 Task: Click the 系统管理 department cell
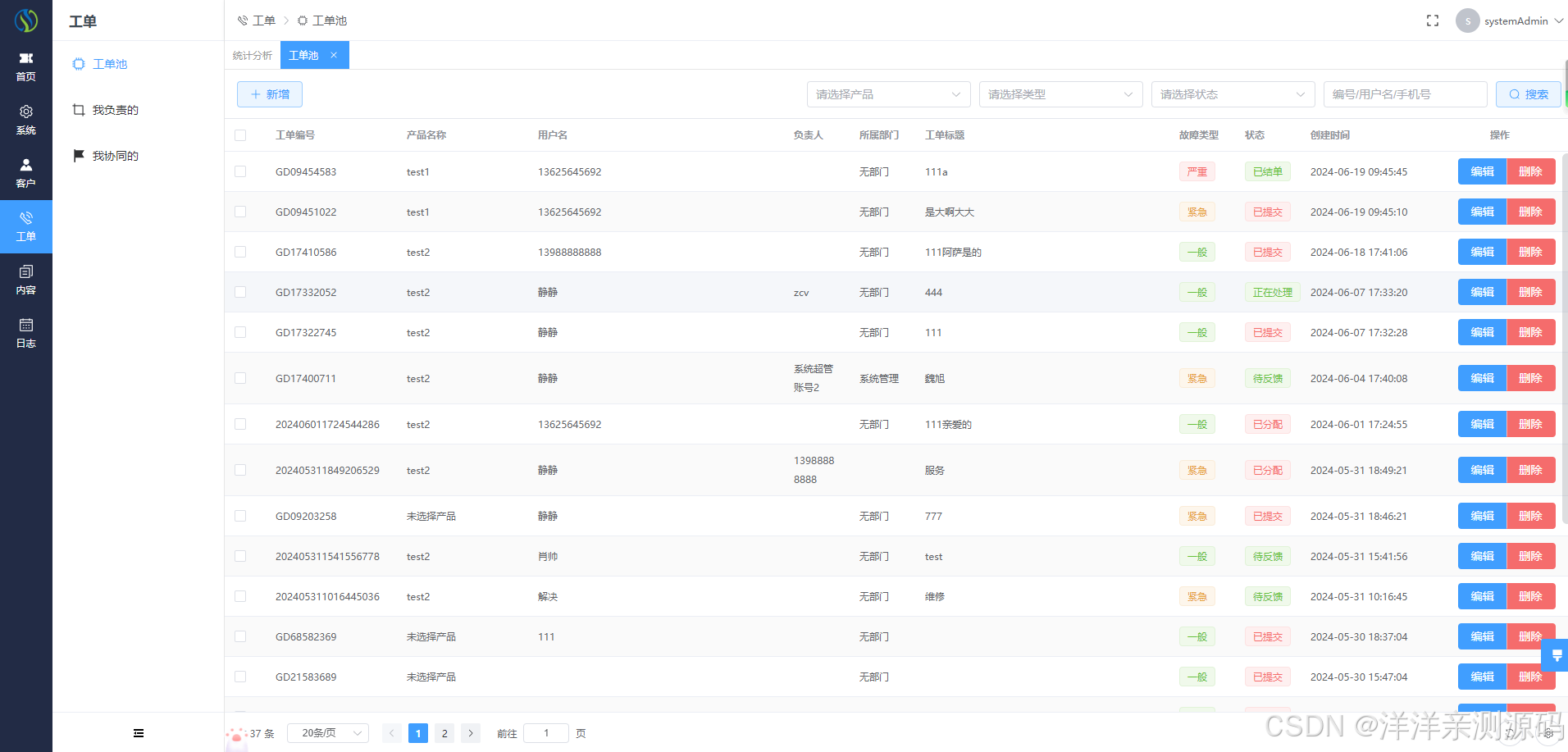pos(879,378)
